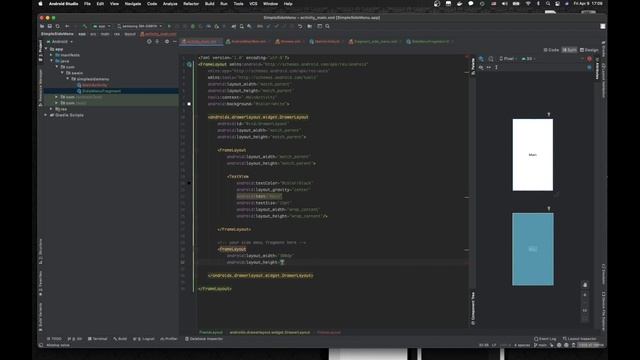Expand the res folder
640x360 pixels.
click(x=51, y=109)
